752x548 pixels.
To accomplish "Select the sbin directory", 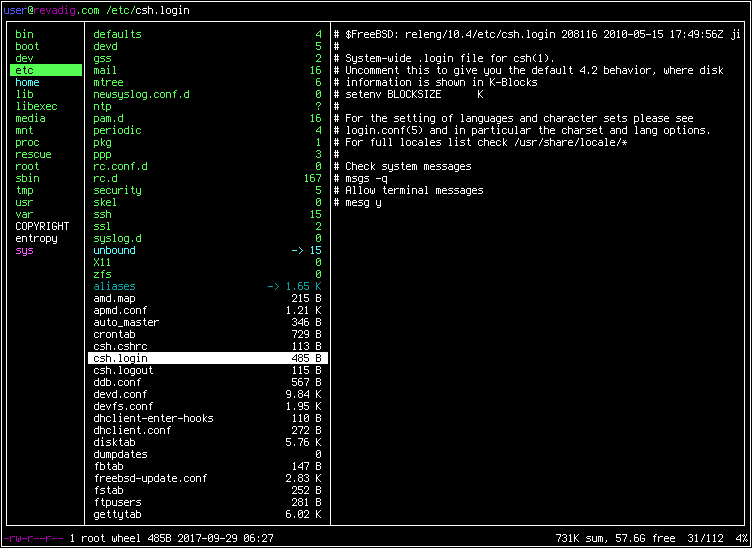I will pos(27,178).
